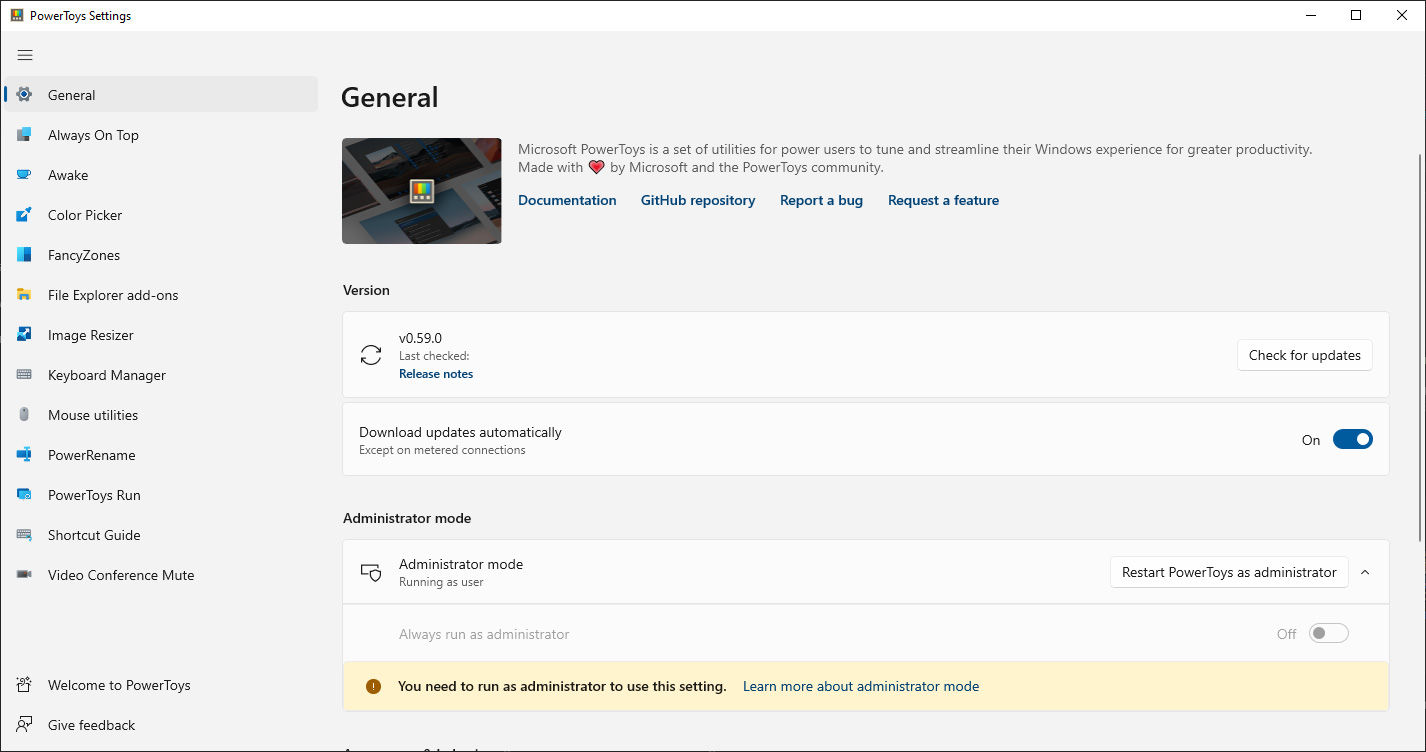This screenshot has width=1426, height=752.
Task: Turn off Download updates automatically
Action: (1352, 439)
